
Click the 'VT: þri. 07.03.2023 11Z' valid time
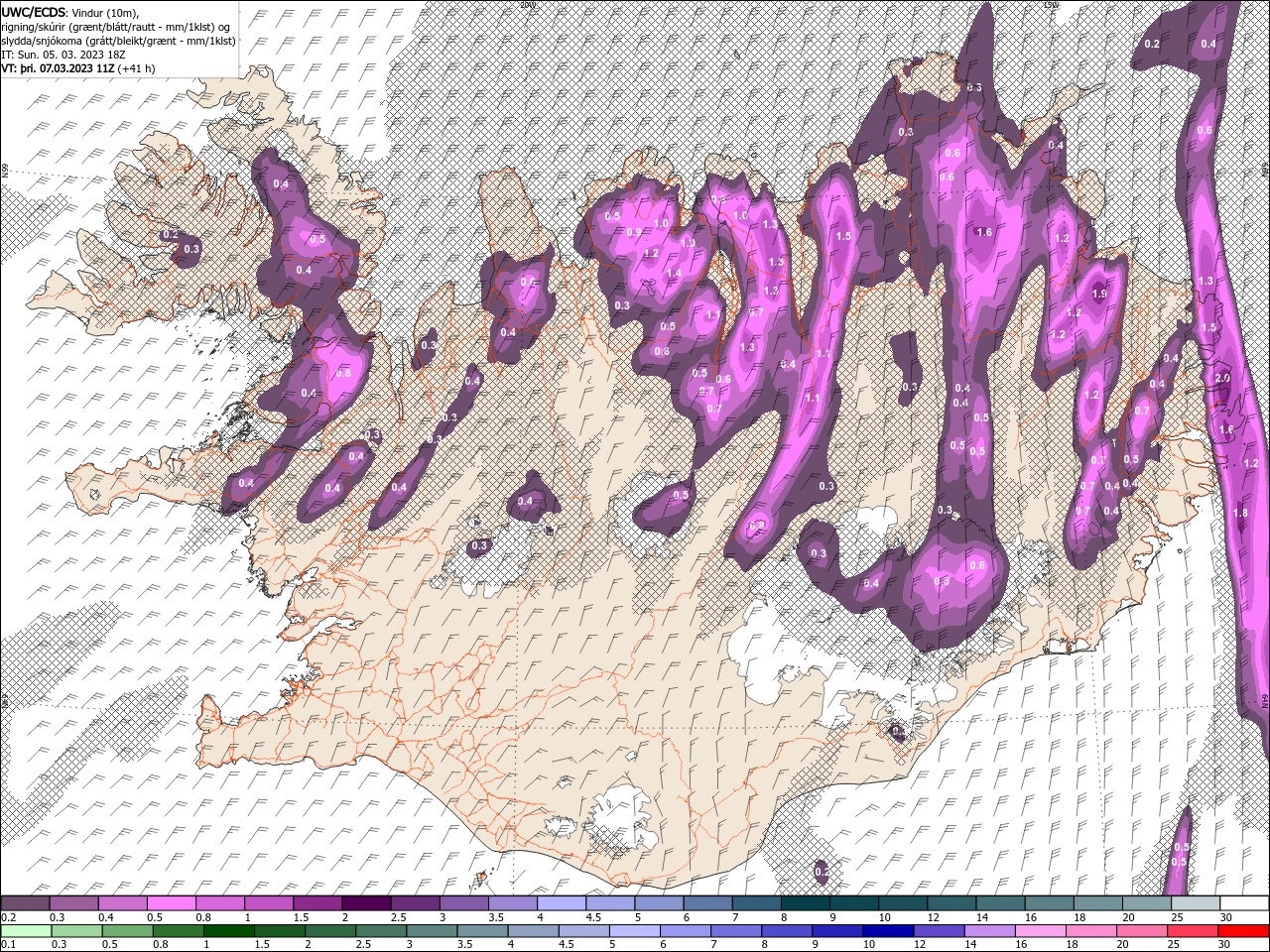tap(59, 69)
